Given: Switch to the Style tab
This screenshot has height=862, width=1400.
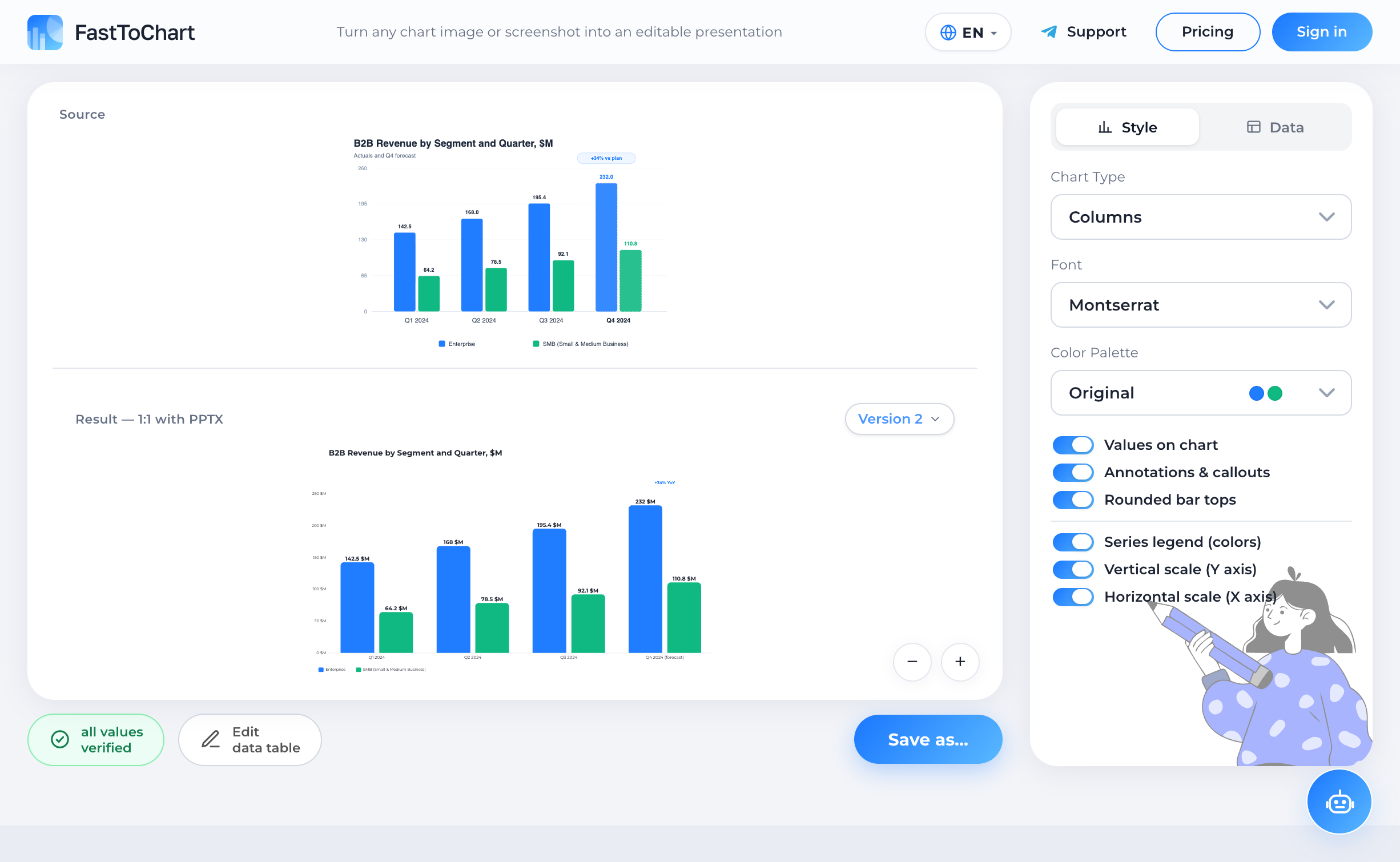Looking at the screenshot, I should [1127, 127].
